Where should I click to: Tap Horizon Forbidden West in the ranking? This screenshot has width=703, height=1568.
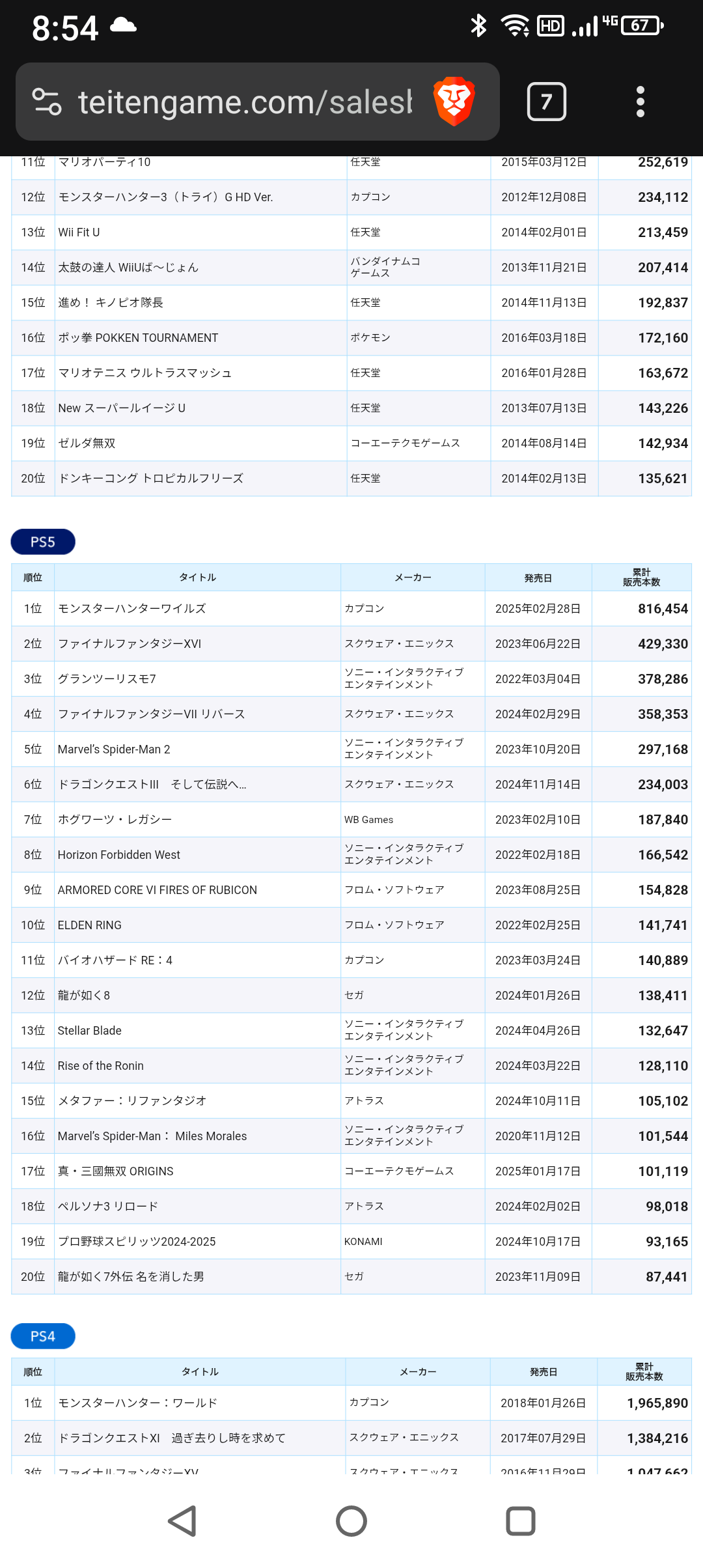119,855
